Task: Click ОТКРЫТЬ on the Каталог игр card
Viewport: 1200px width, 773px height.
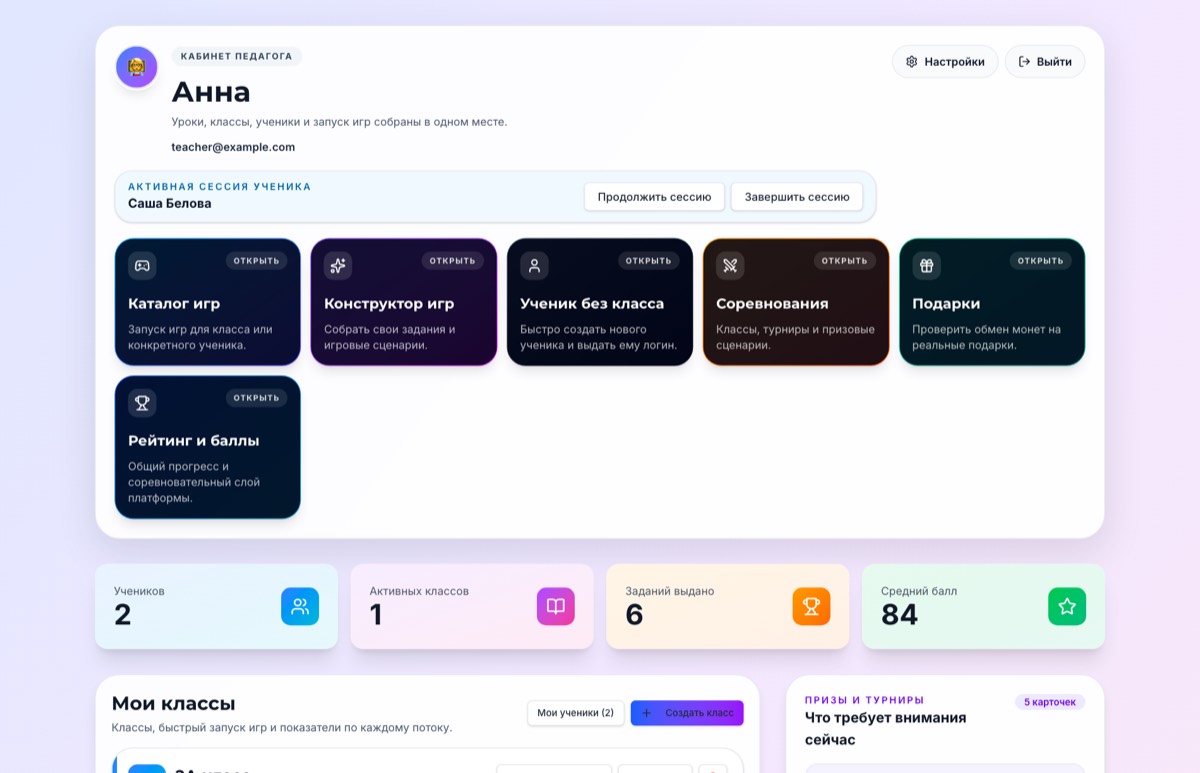Action: pyautogui.click(x=256, y=260)
